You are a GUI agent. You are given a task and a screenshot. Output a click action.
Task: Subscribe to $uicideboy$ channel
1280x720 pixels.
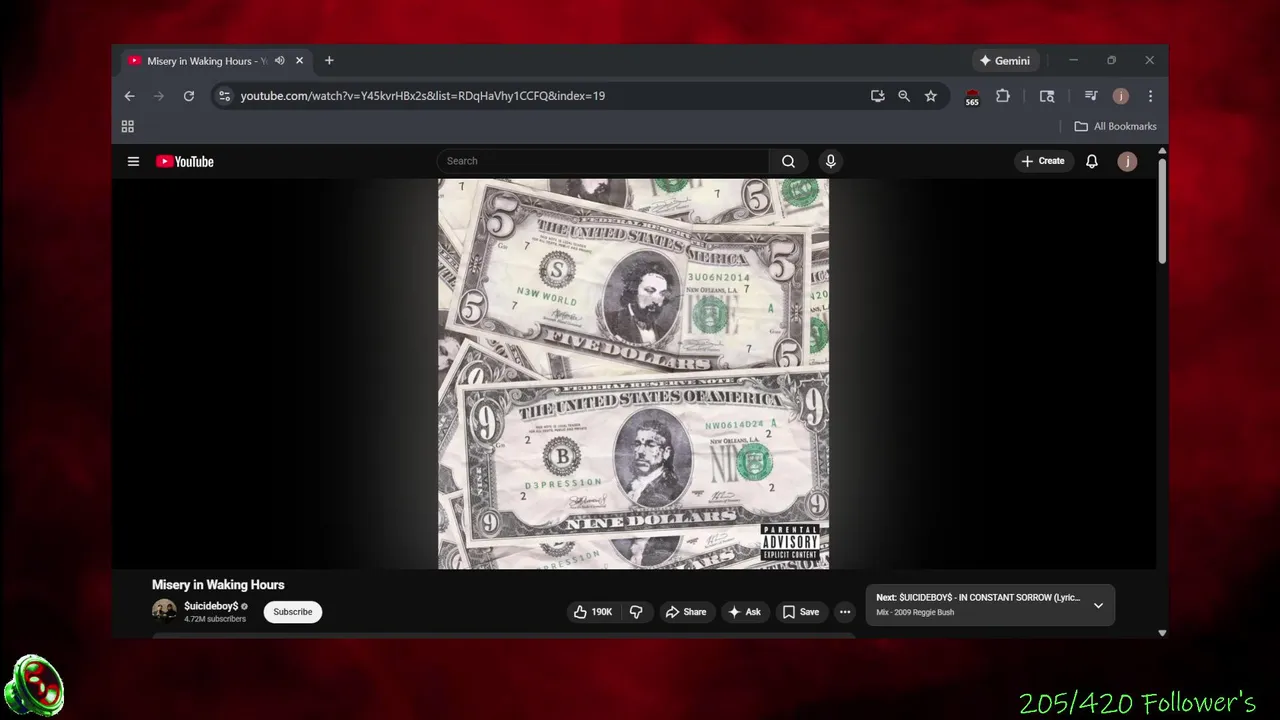[x=293, y=612]
